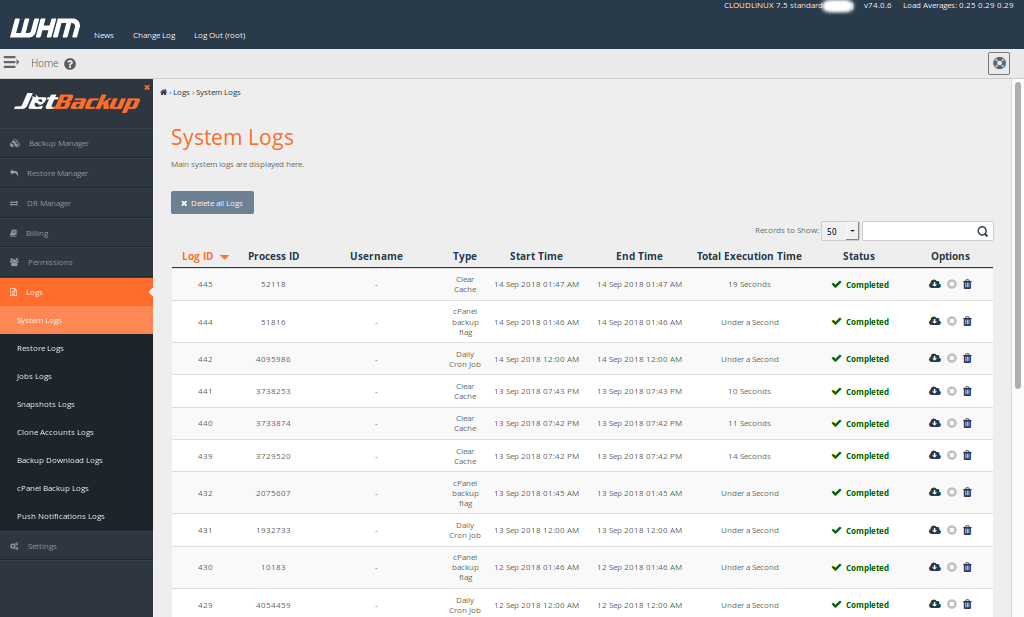The image size is (1024, 617).
Task: Sort by Type column header
Action: [x=465, y=257]
